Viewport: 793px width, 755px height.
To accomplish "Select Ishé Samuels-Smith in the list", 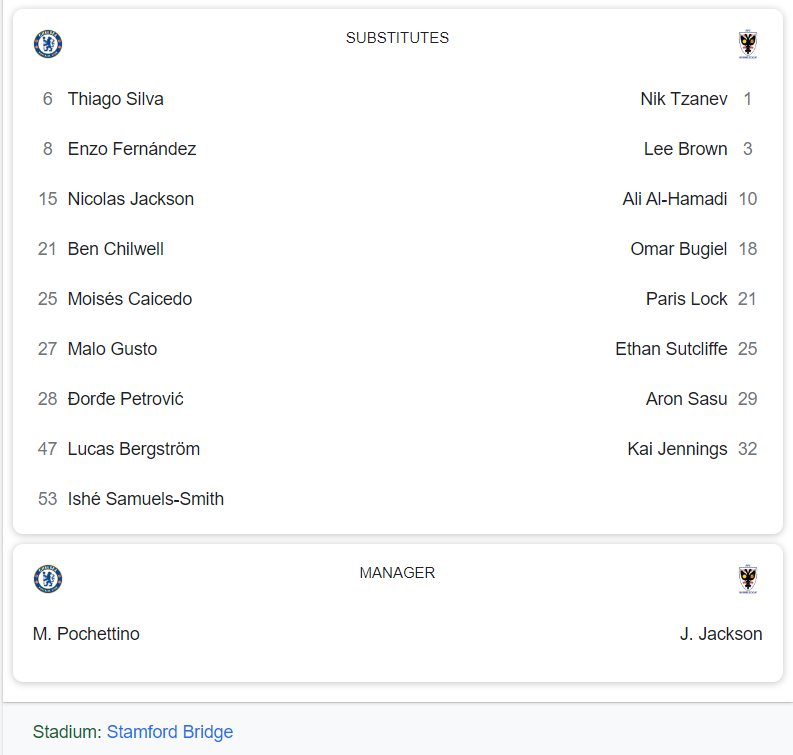I will tap(146, 499).
